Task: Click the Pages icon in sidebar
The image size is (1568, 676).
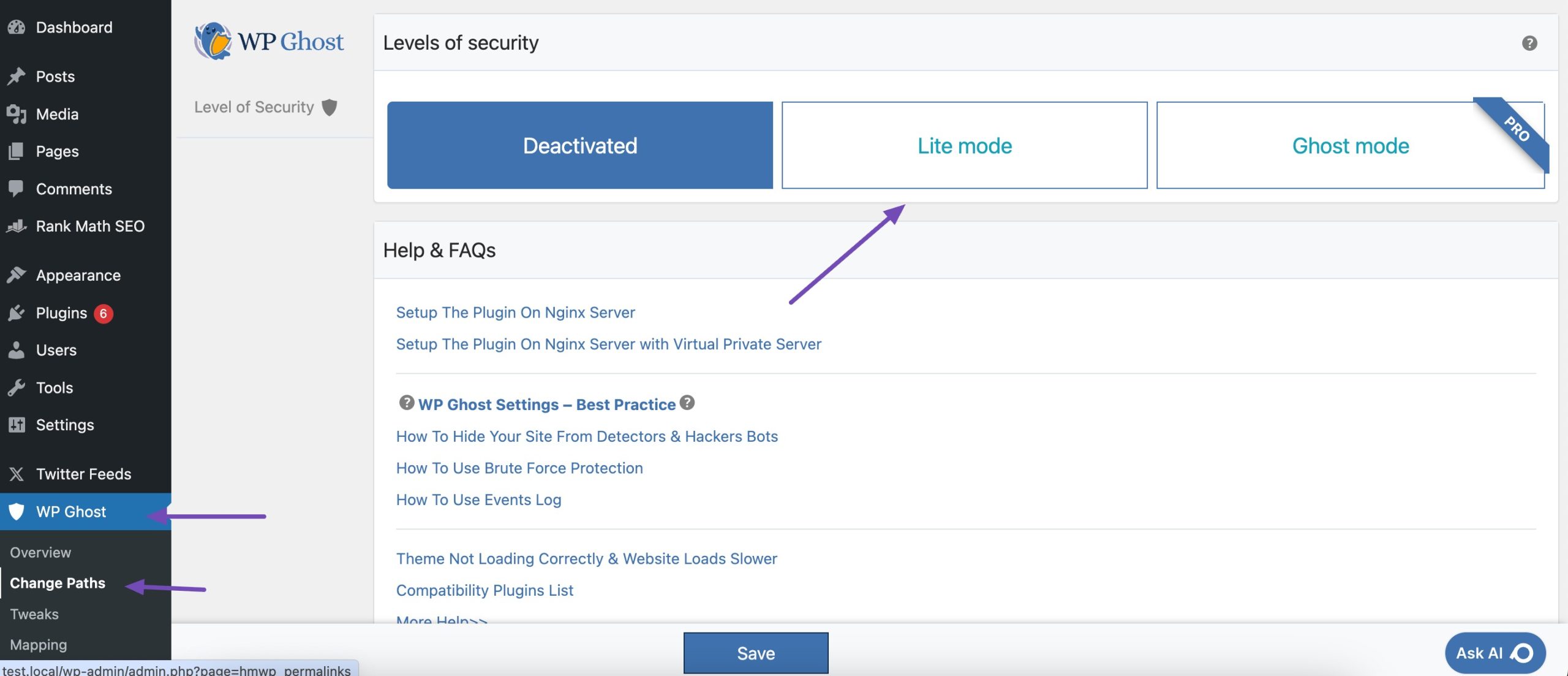Action: coord(17,151)
